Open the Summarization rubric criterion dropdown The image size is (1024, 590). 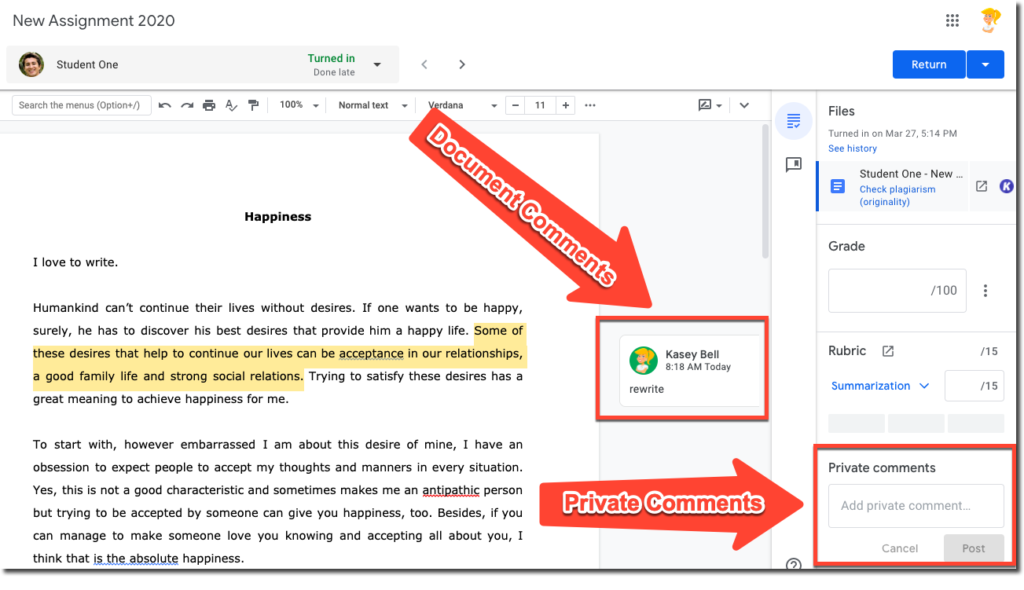[880, 385]
